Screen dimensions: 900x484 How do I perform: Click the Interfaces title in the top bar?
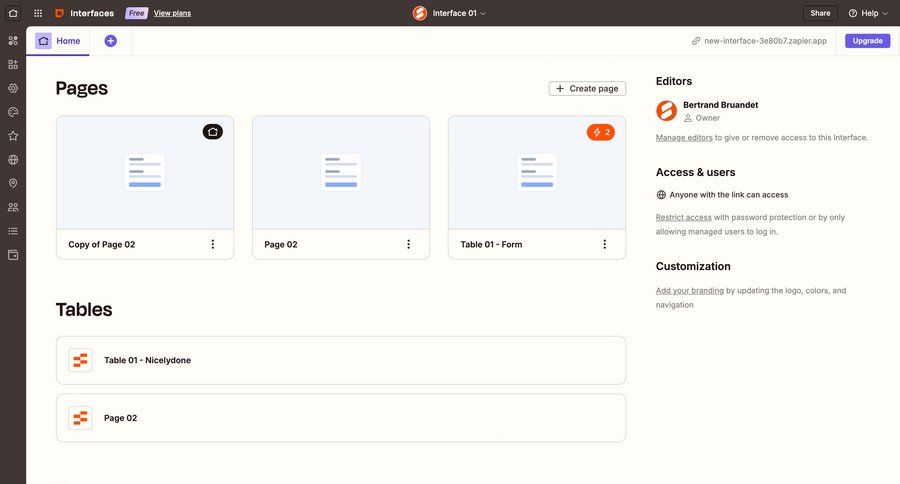92,13
